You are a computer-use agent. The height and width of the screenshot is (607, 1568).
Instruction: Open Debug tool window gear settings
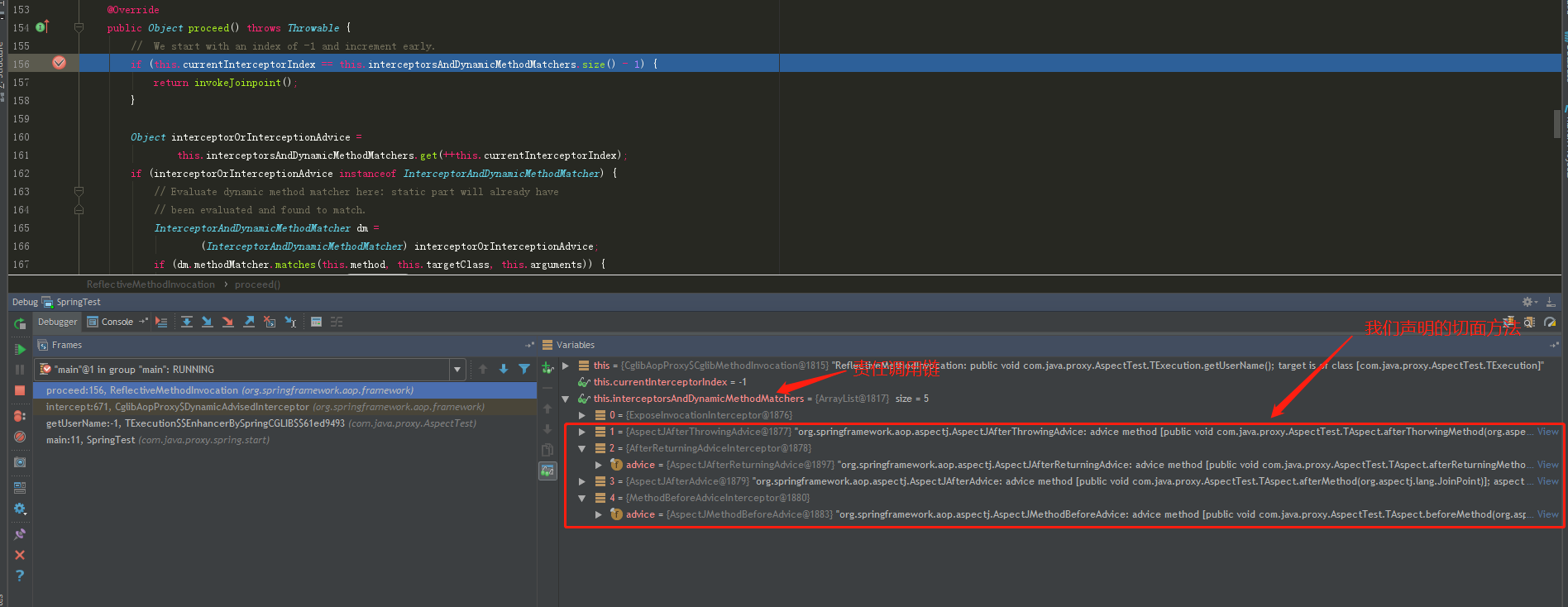coord(1529,302)
